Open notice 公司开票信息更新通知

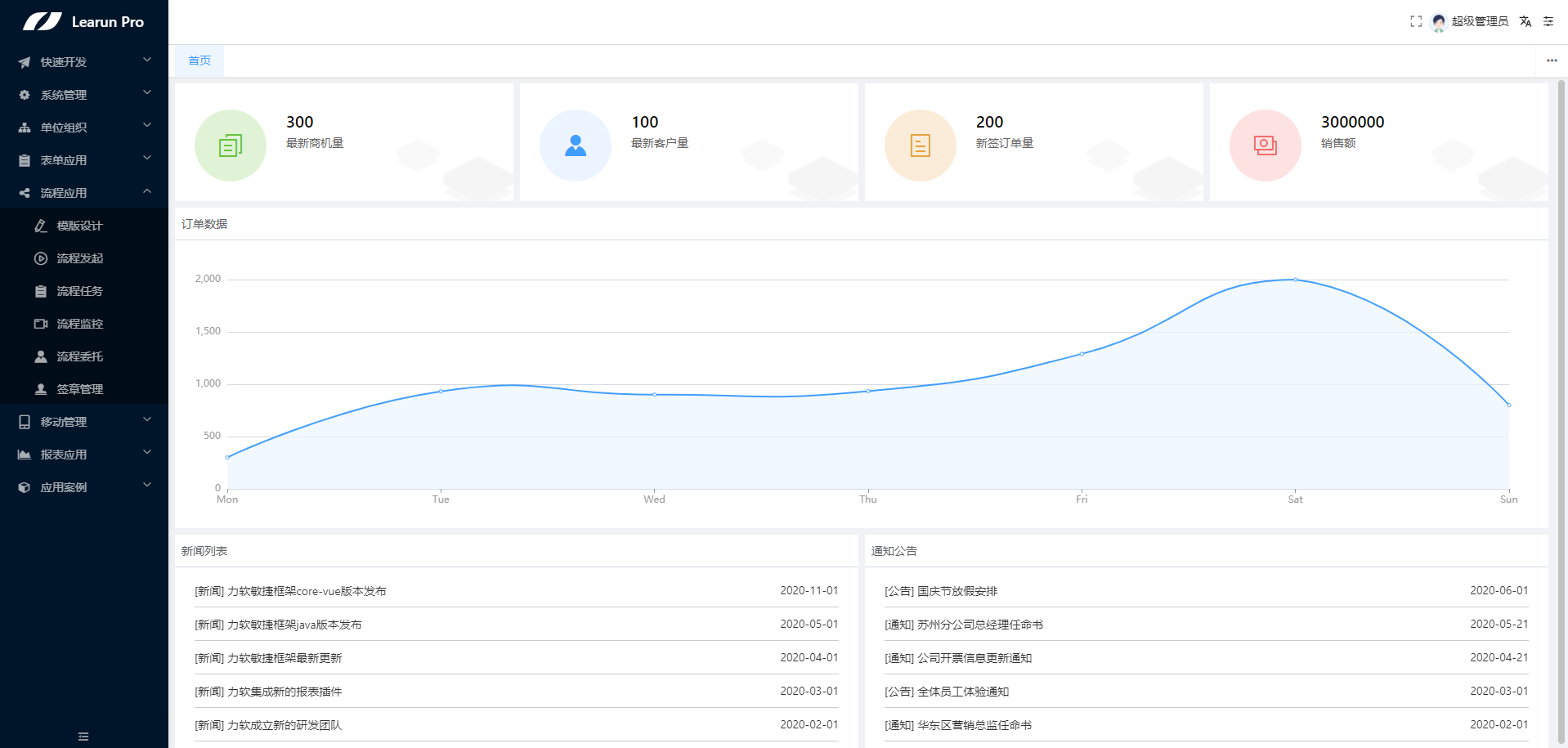pos(958,658)
